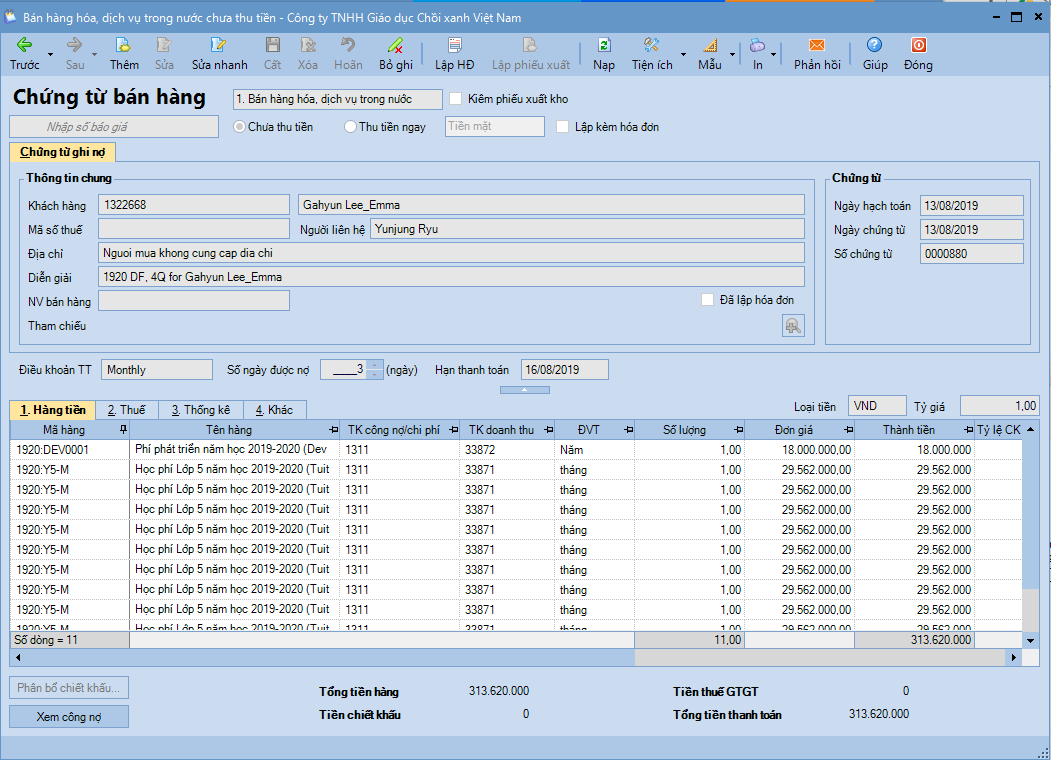Screen dimensions: 1051x760
Task: Click the Sửa nhanh quick edit icon
Action: (219, 45)
